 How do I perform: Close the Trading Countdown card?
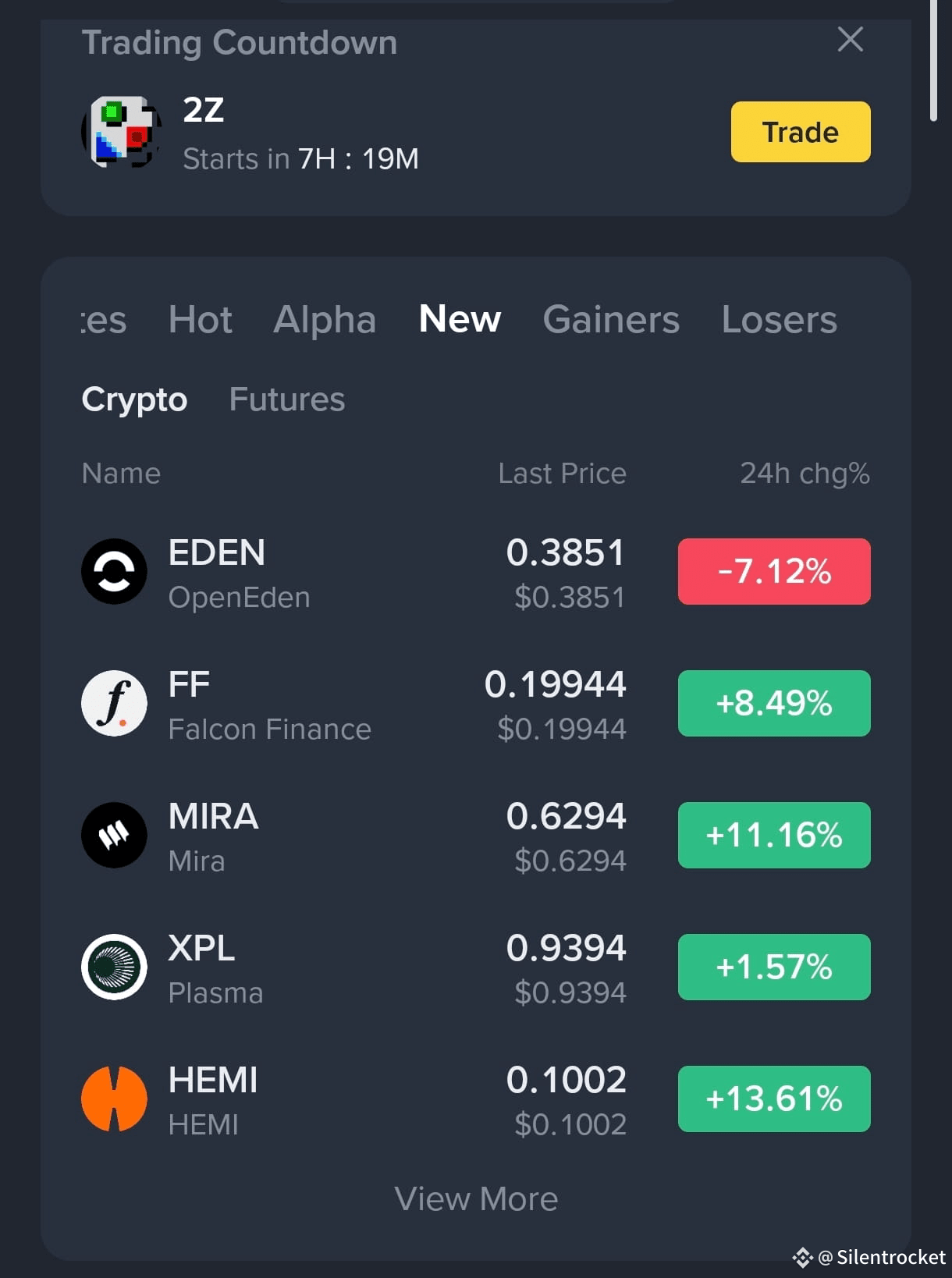(850, 39)
